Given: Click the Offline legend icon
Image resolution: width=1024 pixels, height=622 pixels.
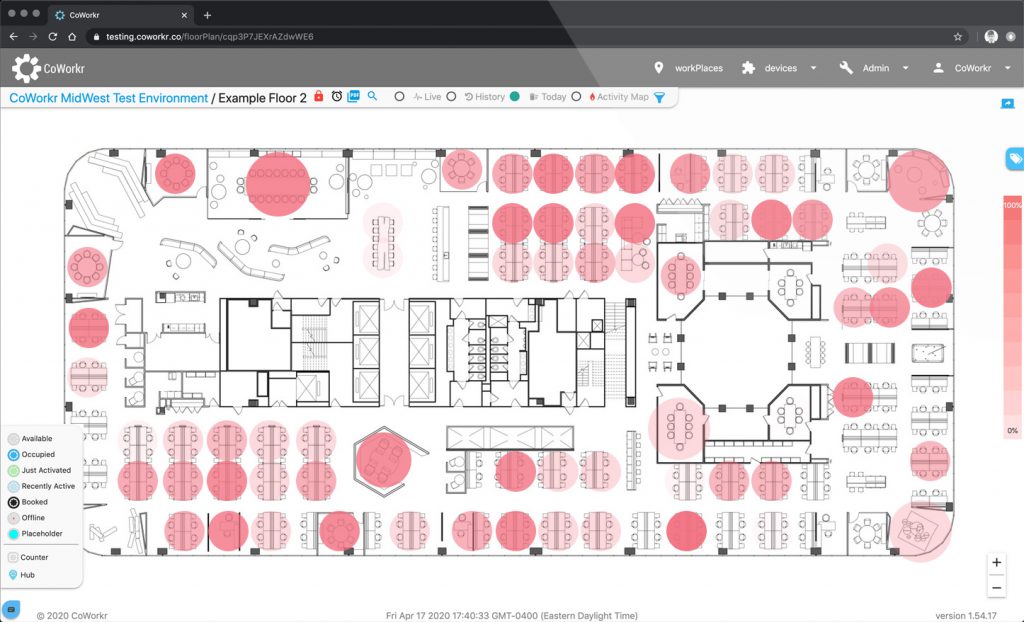Looking at the screenshot, I should point(13,518).
